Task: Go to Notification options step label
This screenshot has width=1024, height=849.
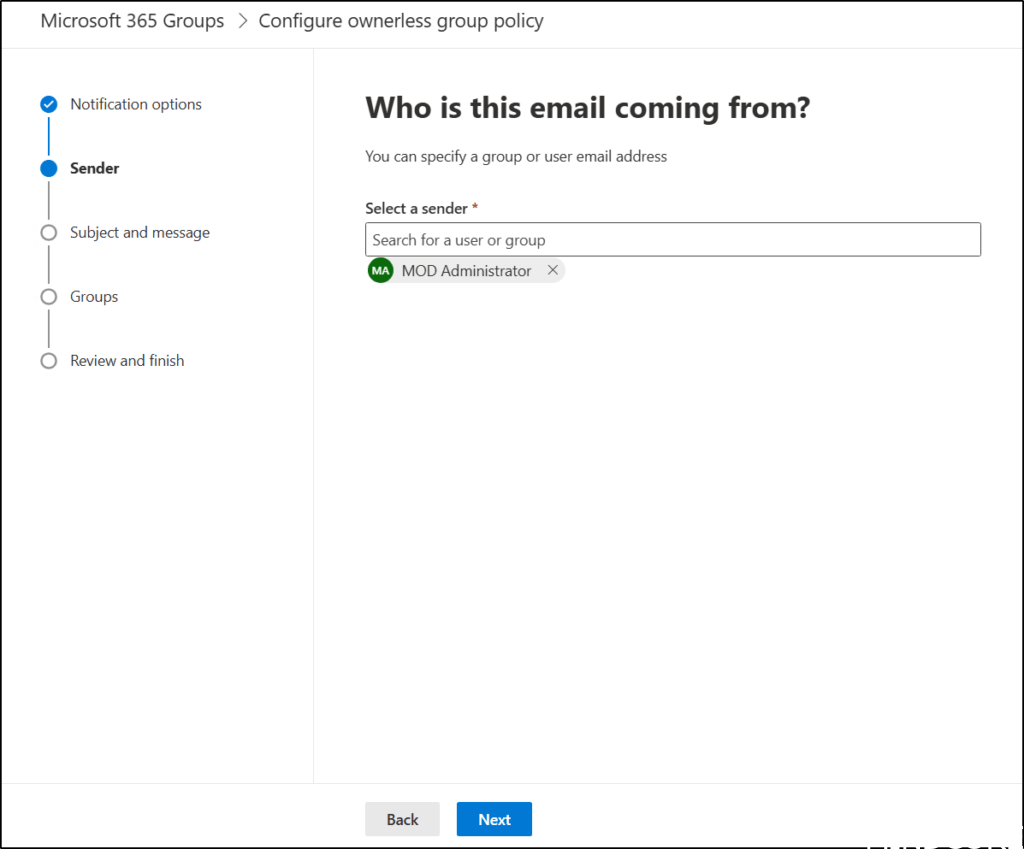Action: pos(135,105)
